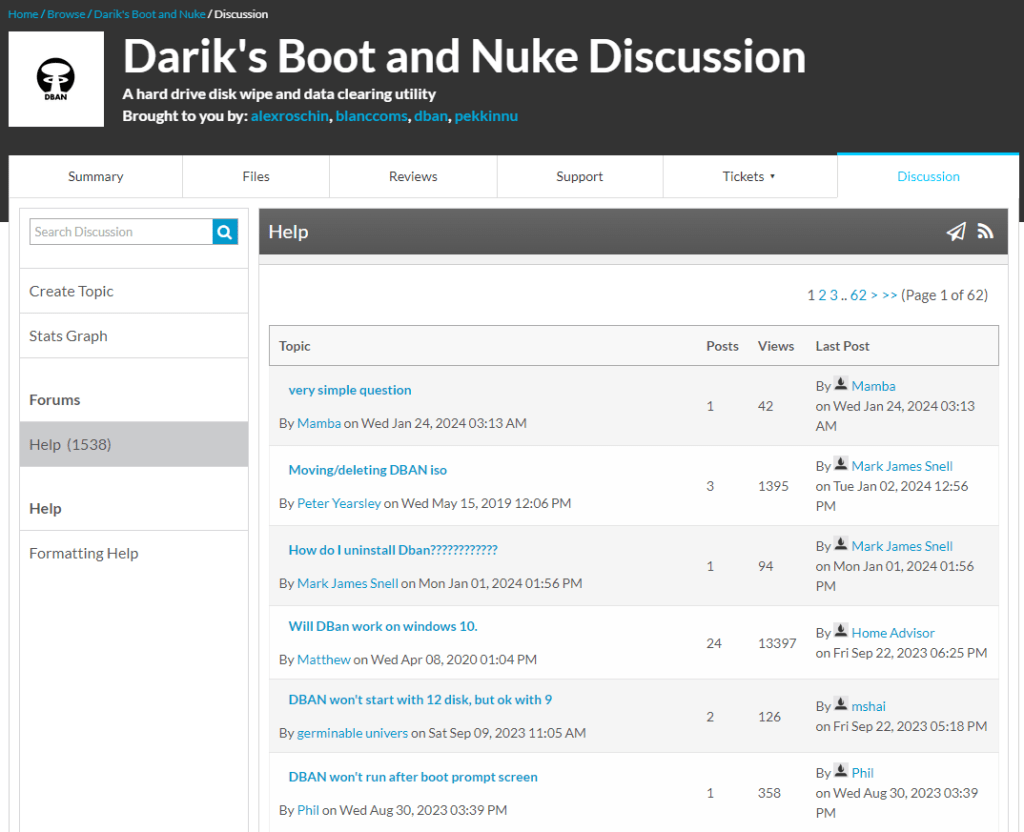Click the double-arrow last page link
Viewport: 1024px width, 832px height.
click(889, 295)
